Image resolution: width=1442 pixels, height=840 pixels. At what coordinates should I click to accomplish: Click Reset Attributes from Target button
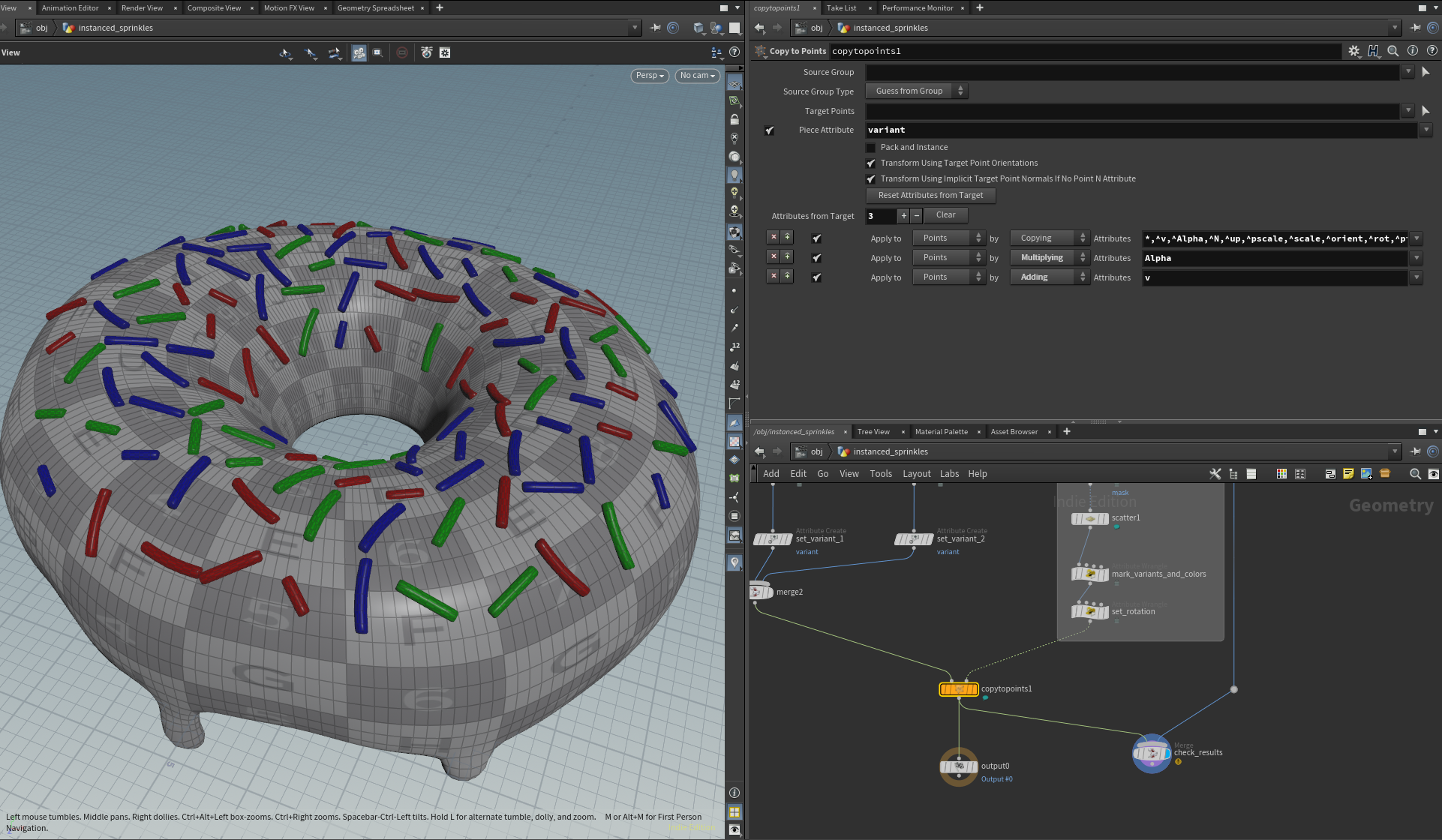point(930,196)
